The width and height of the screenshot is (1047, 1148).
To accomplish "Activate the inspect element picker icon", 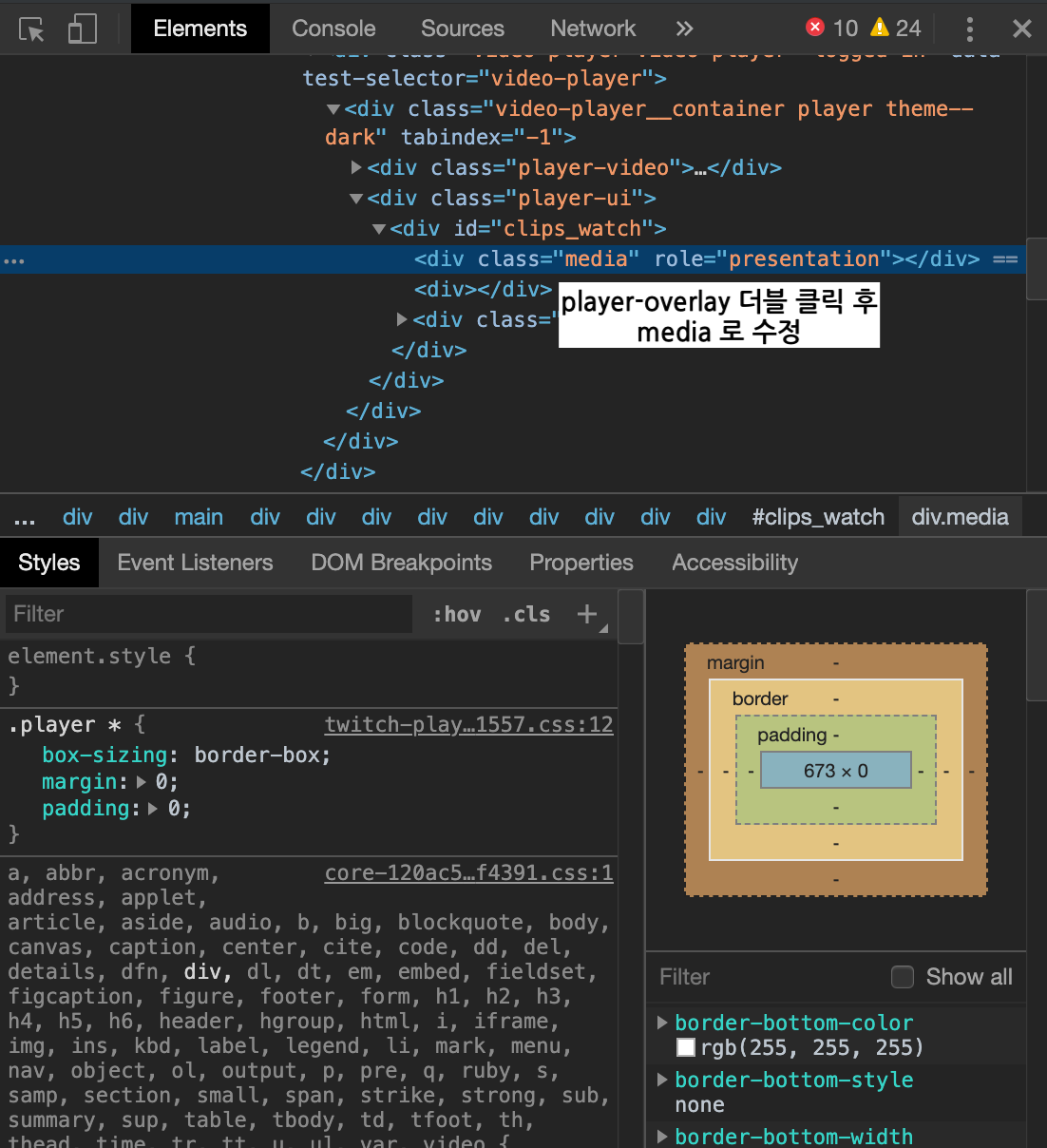I will coord(31,29).
